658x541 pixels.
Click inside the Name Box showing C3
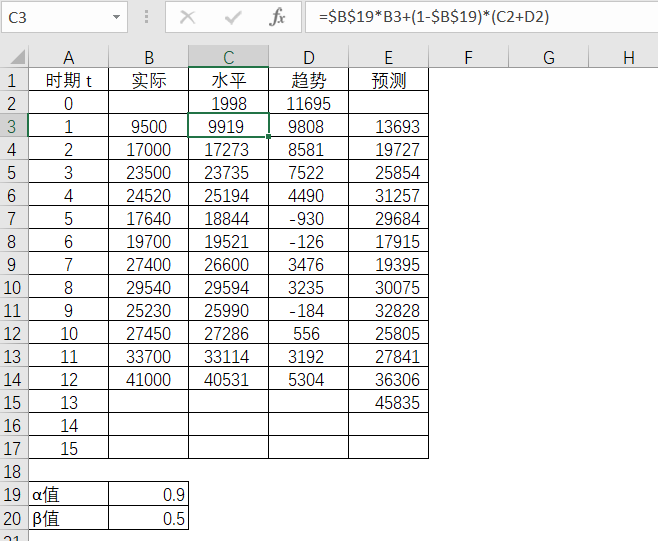click(55, 17)
